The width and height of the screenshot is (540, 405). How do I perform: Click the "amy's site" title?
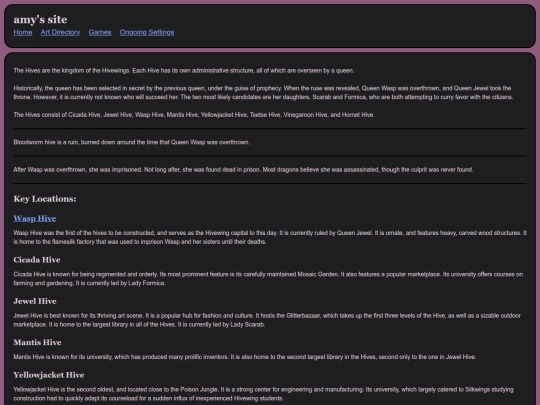click(40, 20)
